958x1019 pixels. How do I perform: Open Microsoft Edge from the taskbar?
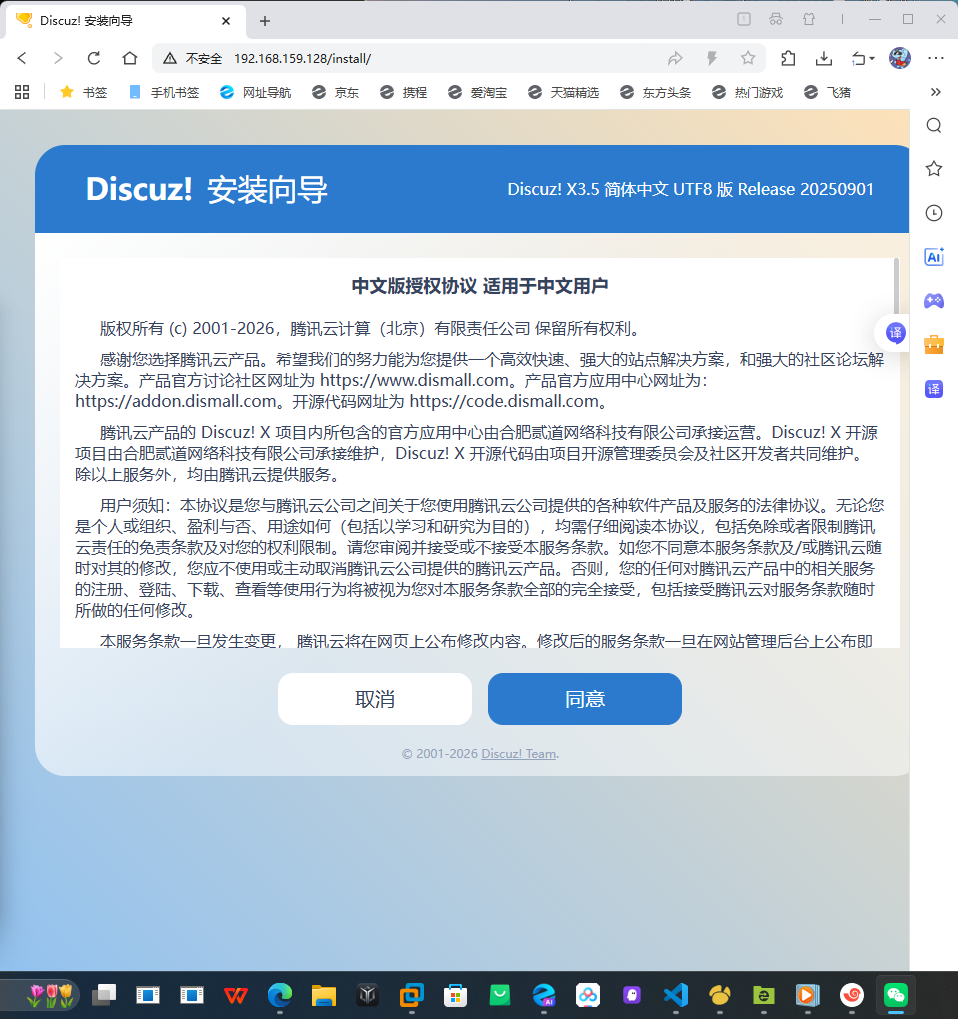(x=279, y=995)
